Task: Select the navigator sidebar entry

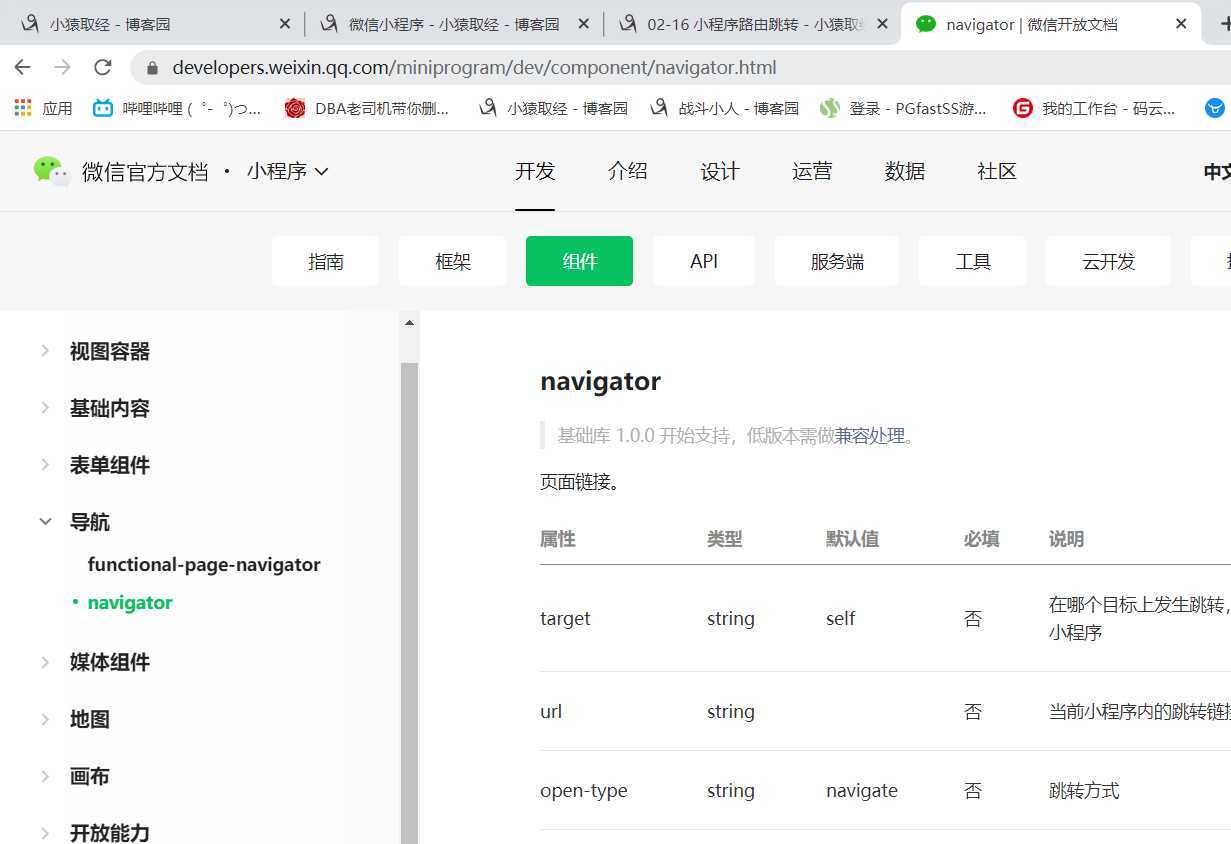Action: pyautogui.click(x=130, y=602)
